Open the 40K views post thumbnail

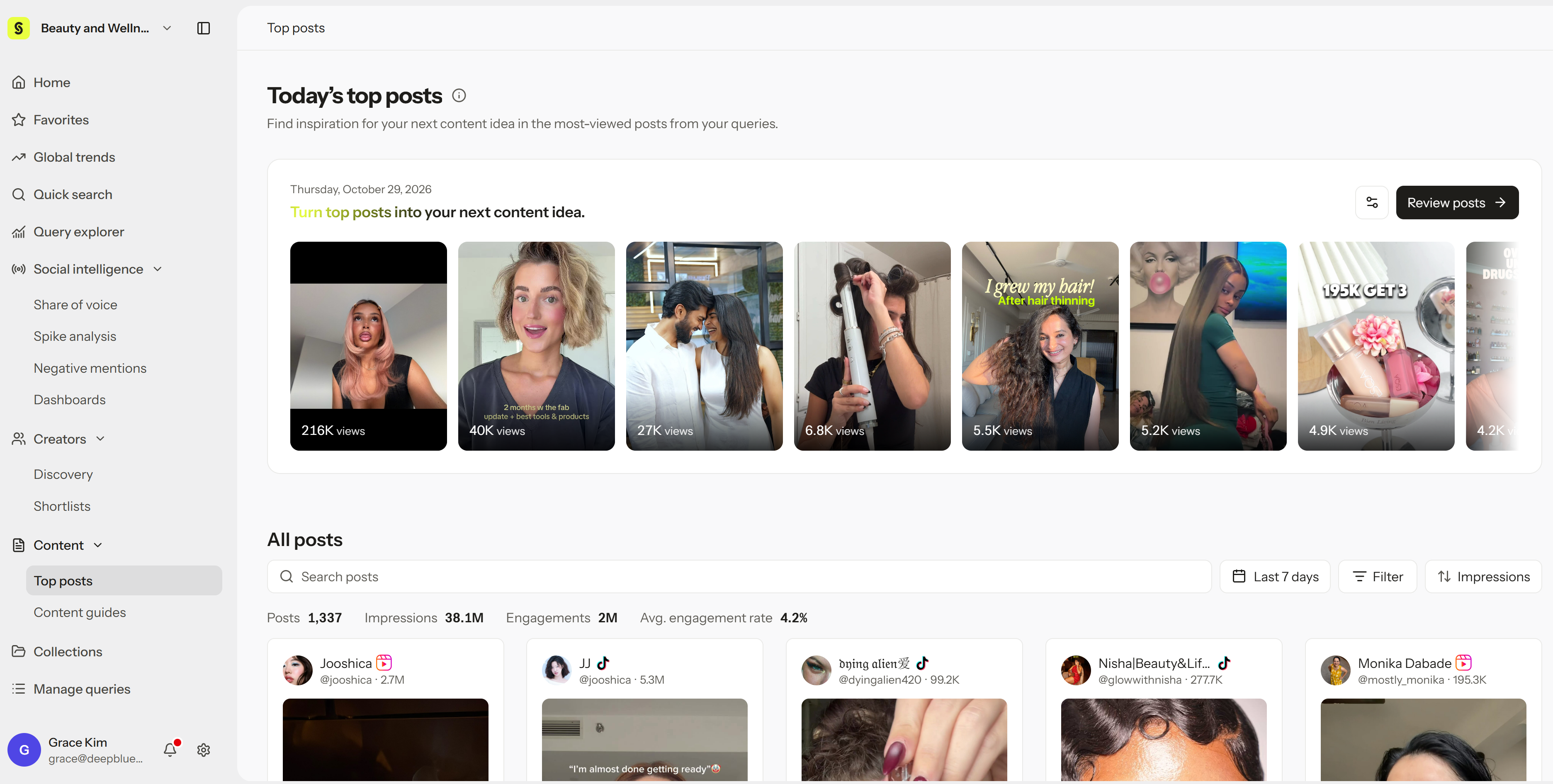point(536,346)
